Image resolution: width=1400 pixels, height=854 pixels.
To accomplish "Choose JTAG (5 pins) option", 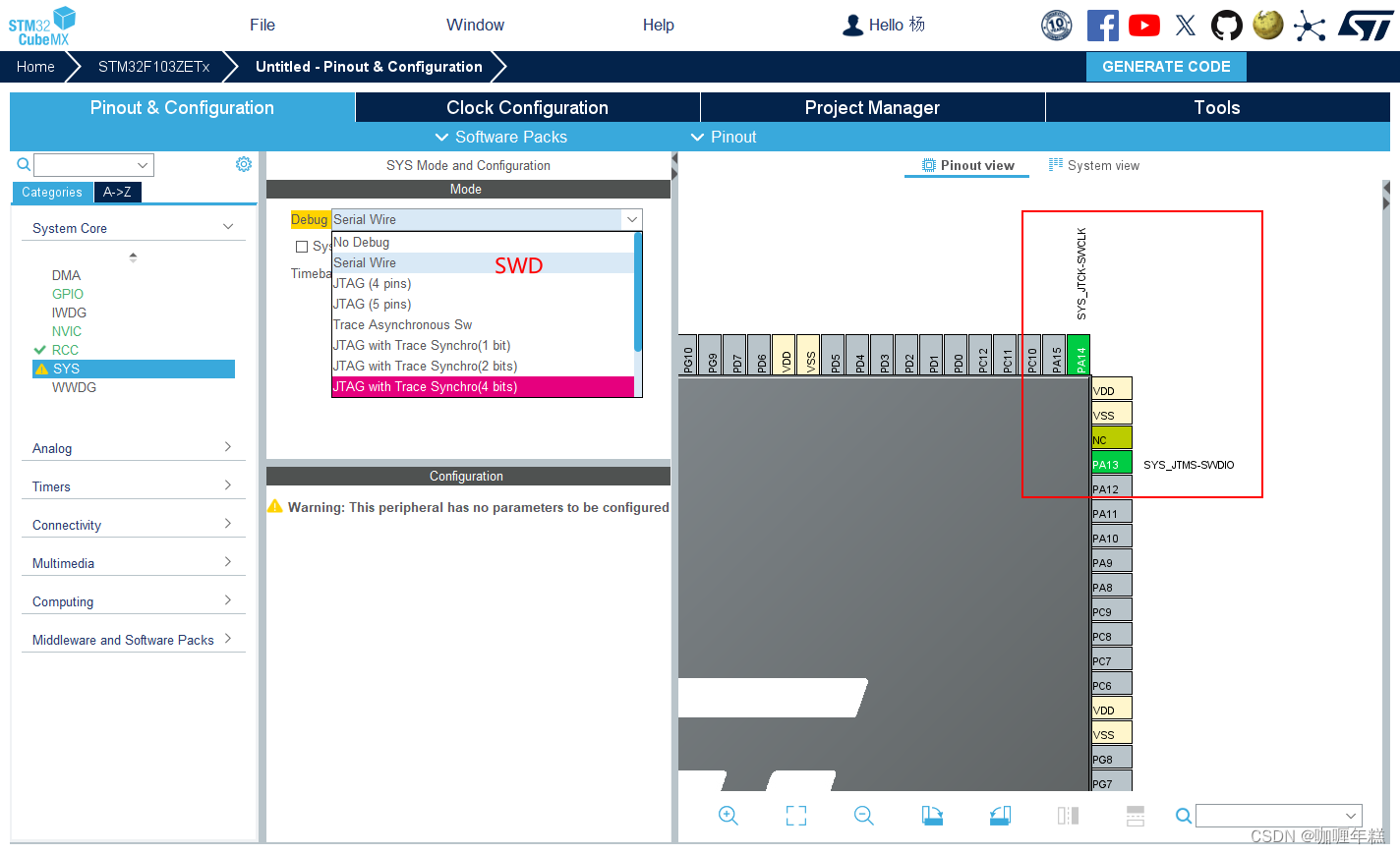I will click(x=484, y=304).
